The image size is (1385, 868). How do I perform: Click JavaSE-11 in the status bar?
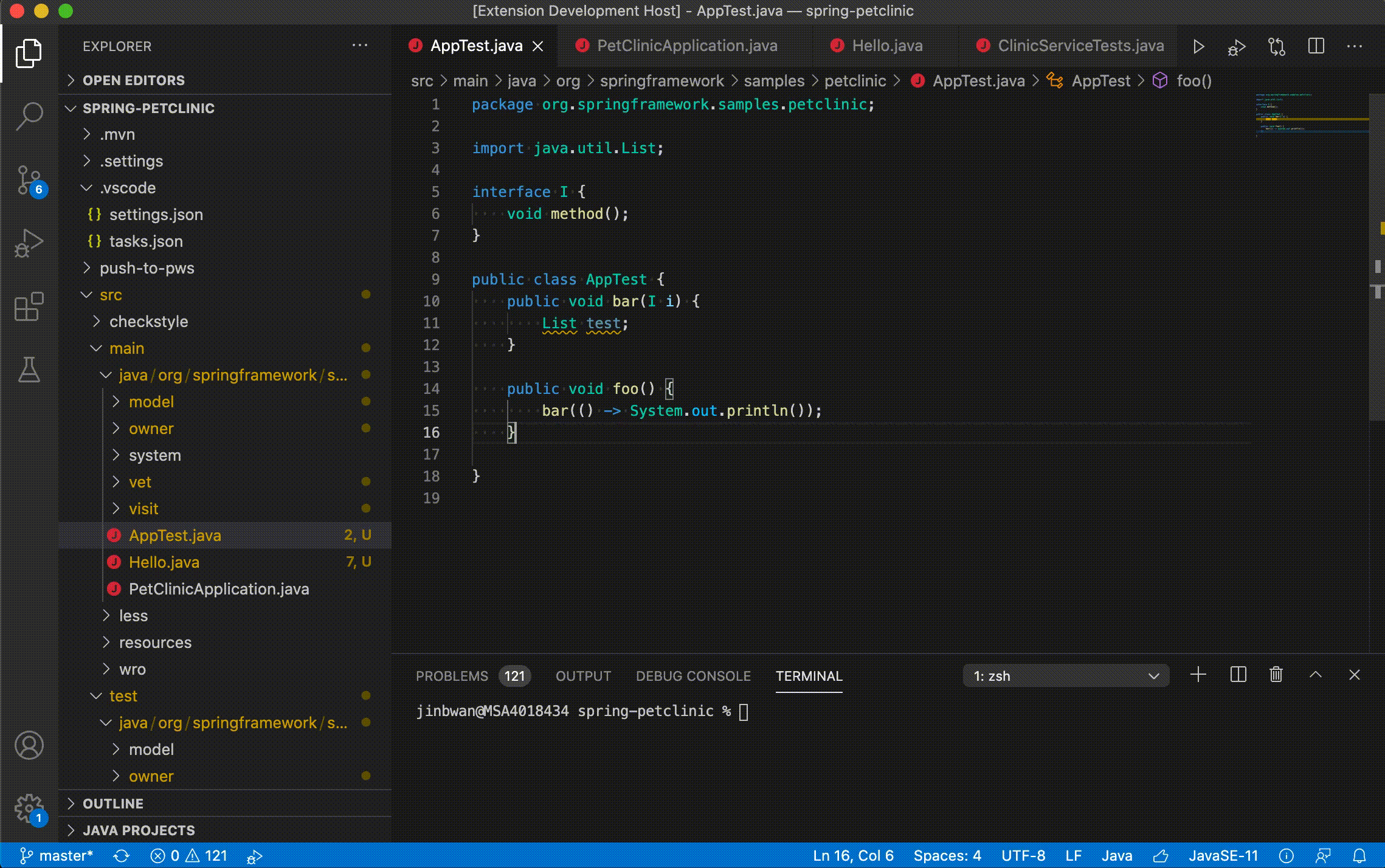(x=1223, y=856)
